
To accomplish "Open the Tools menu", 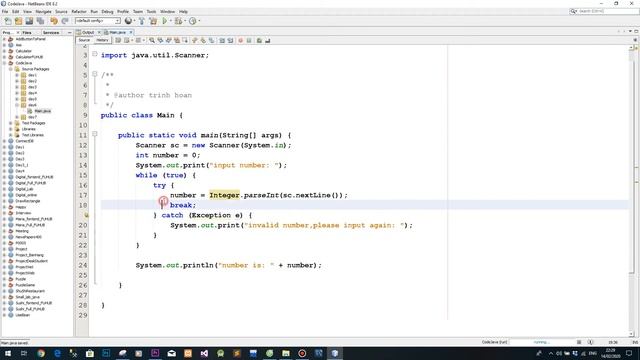I will 151,11.
